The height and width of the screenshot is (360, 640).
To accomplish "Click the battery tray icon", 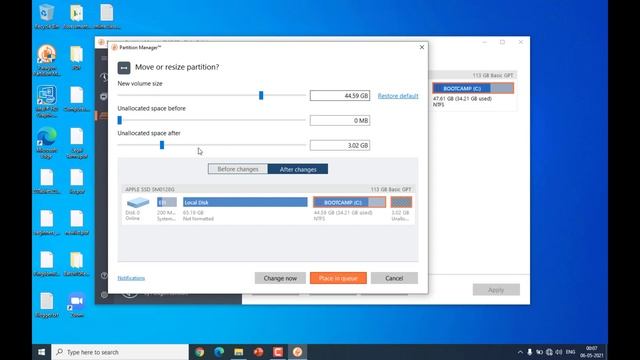I will (x=540, y=352).
